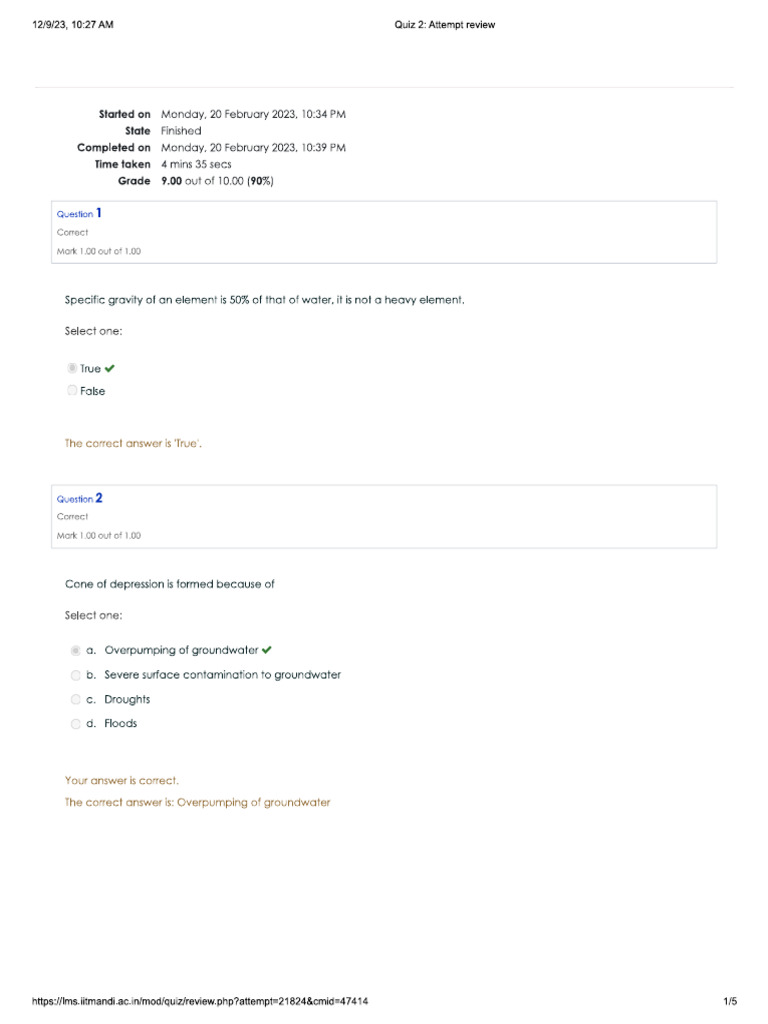Click the Quiz 2: Attempt review page title
This screenshot has width=768, height=1024.
445,25
